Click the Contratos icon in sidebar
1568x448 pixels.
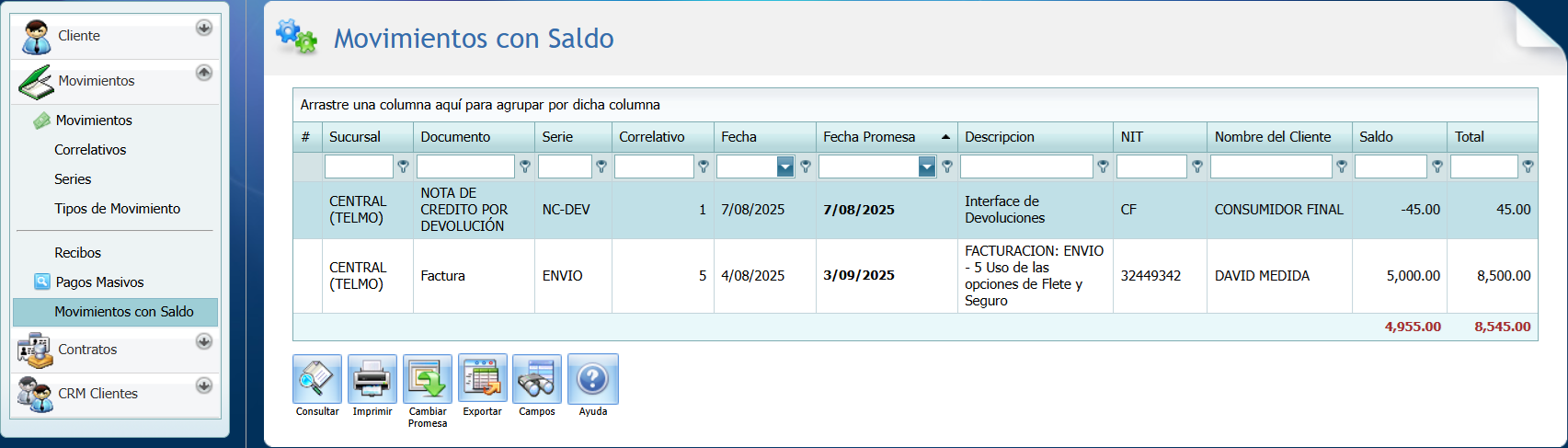pos(36,350)
